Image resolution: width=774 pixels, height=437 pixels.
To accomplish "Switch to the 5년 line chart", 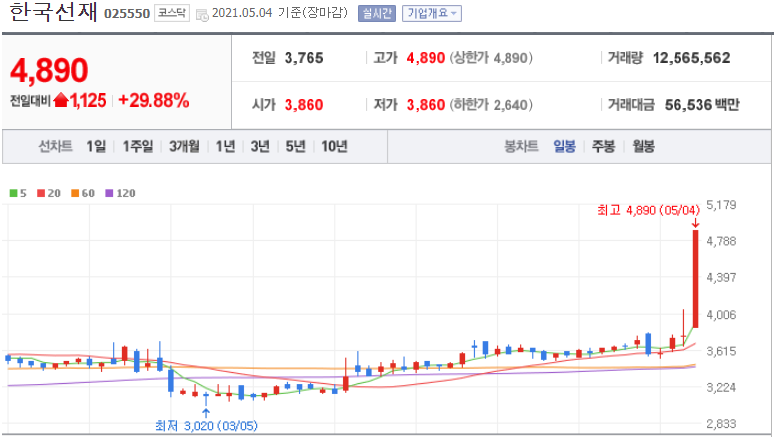I will (296, 146).
